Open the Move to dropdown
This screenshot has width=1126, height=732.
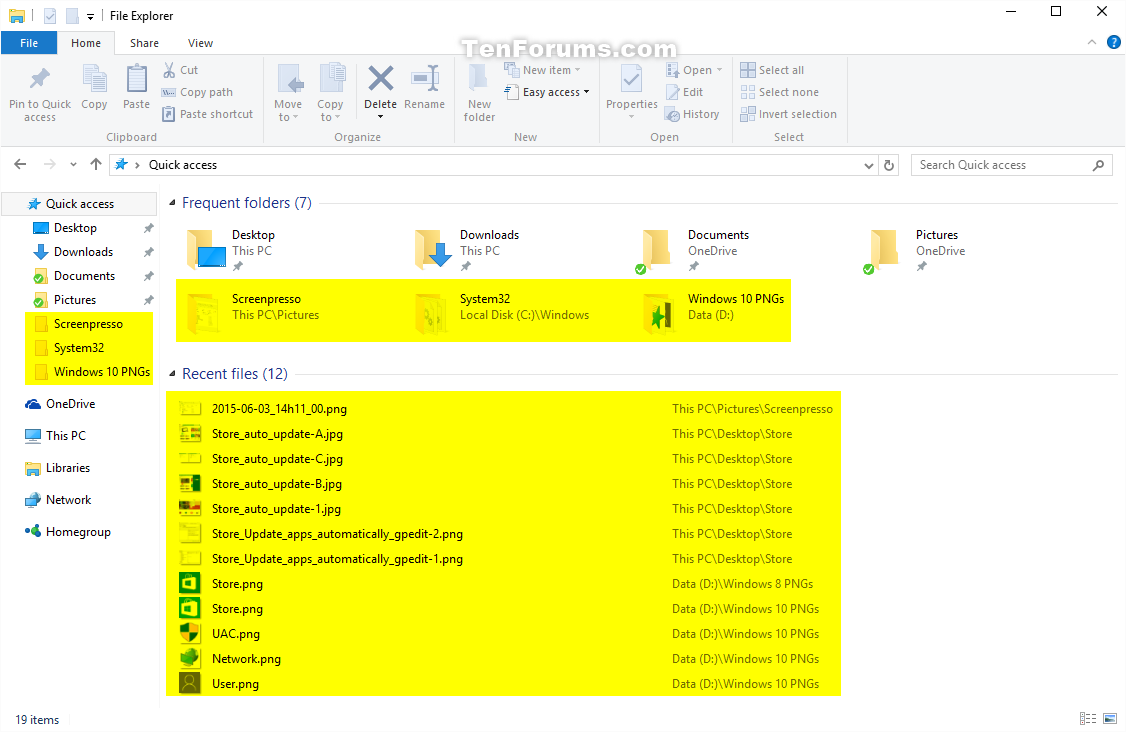(x=288, y=111)
